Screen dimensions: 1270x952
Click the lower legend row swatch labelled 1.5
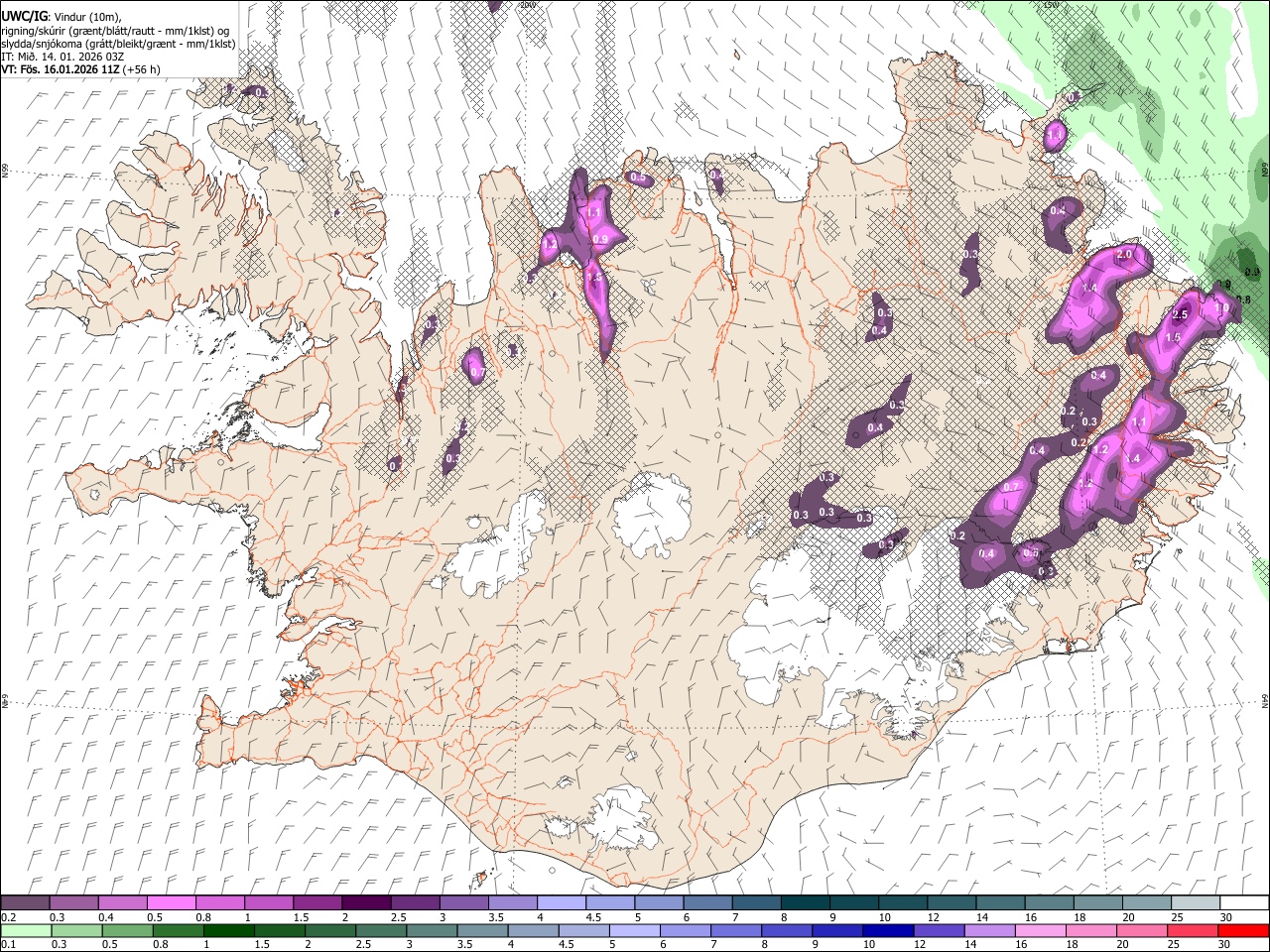click(x=279, y=930)
